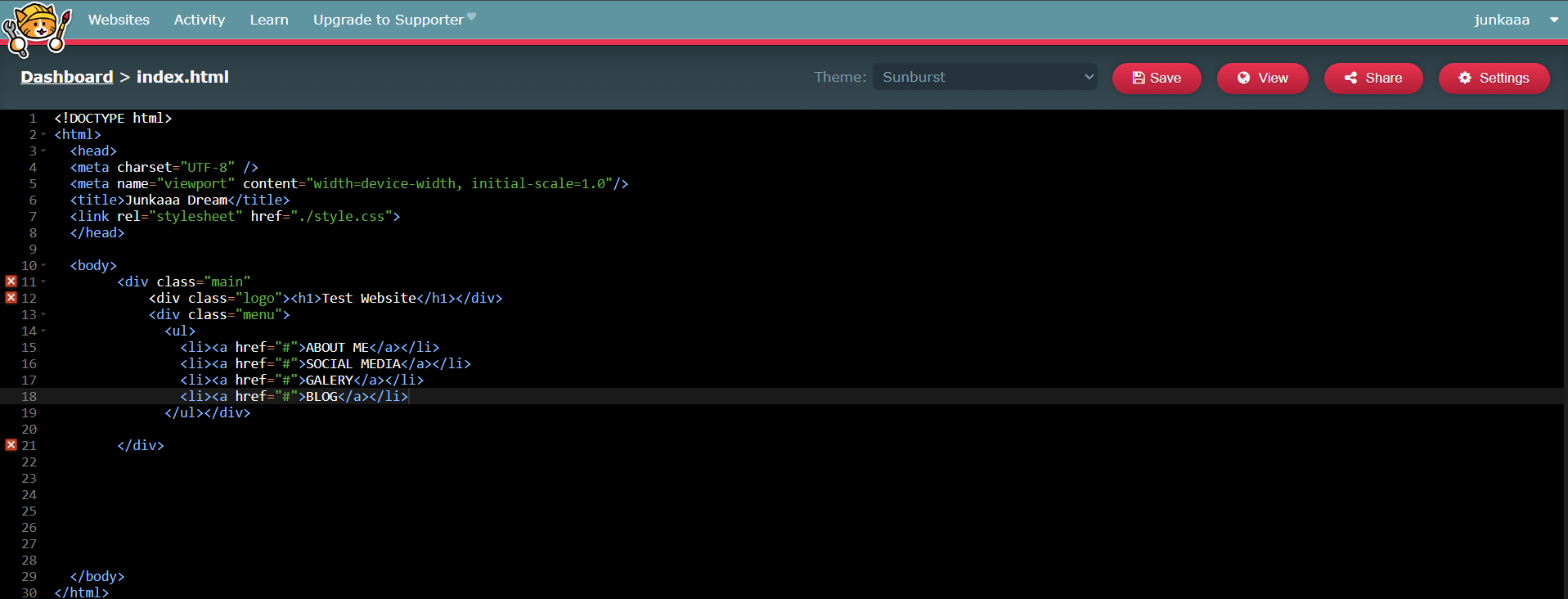1568x599 pixels.
Task: Click the error marker on line 11
Action: coord(11,281)
